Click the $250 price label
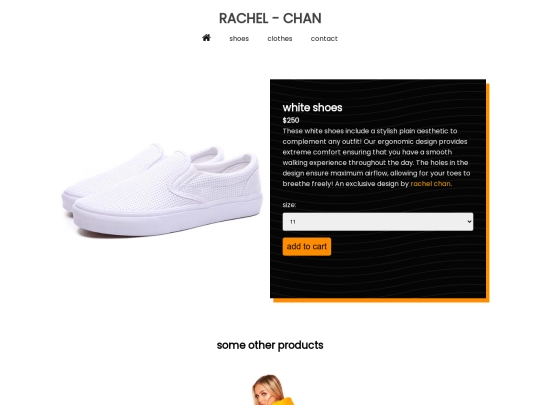 (x=291, y=120)
